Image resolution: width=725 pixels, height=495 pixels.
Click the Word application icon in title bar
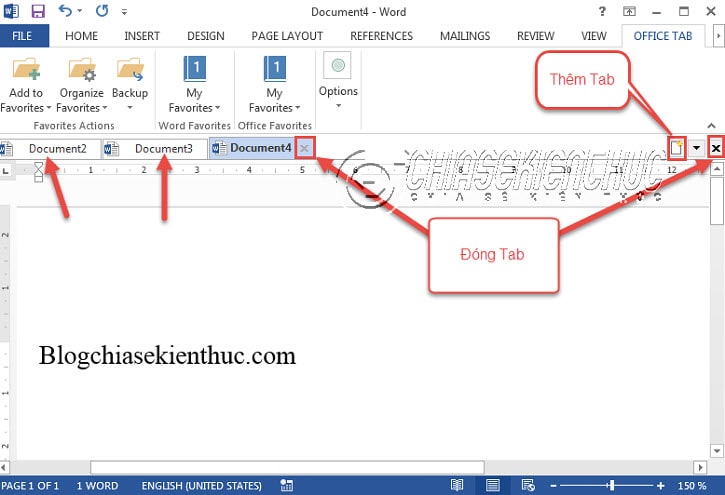coord(11,11)
